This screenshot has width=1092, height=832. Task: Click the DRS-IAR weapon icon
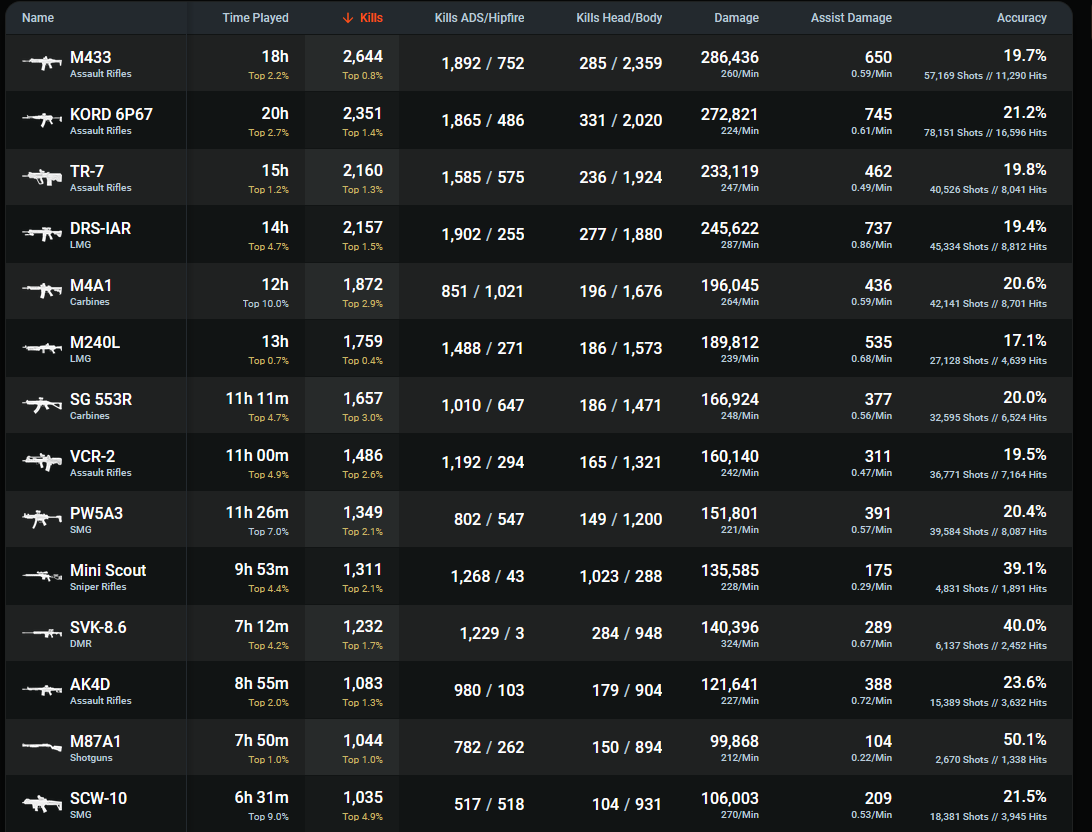click(42, 235)
